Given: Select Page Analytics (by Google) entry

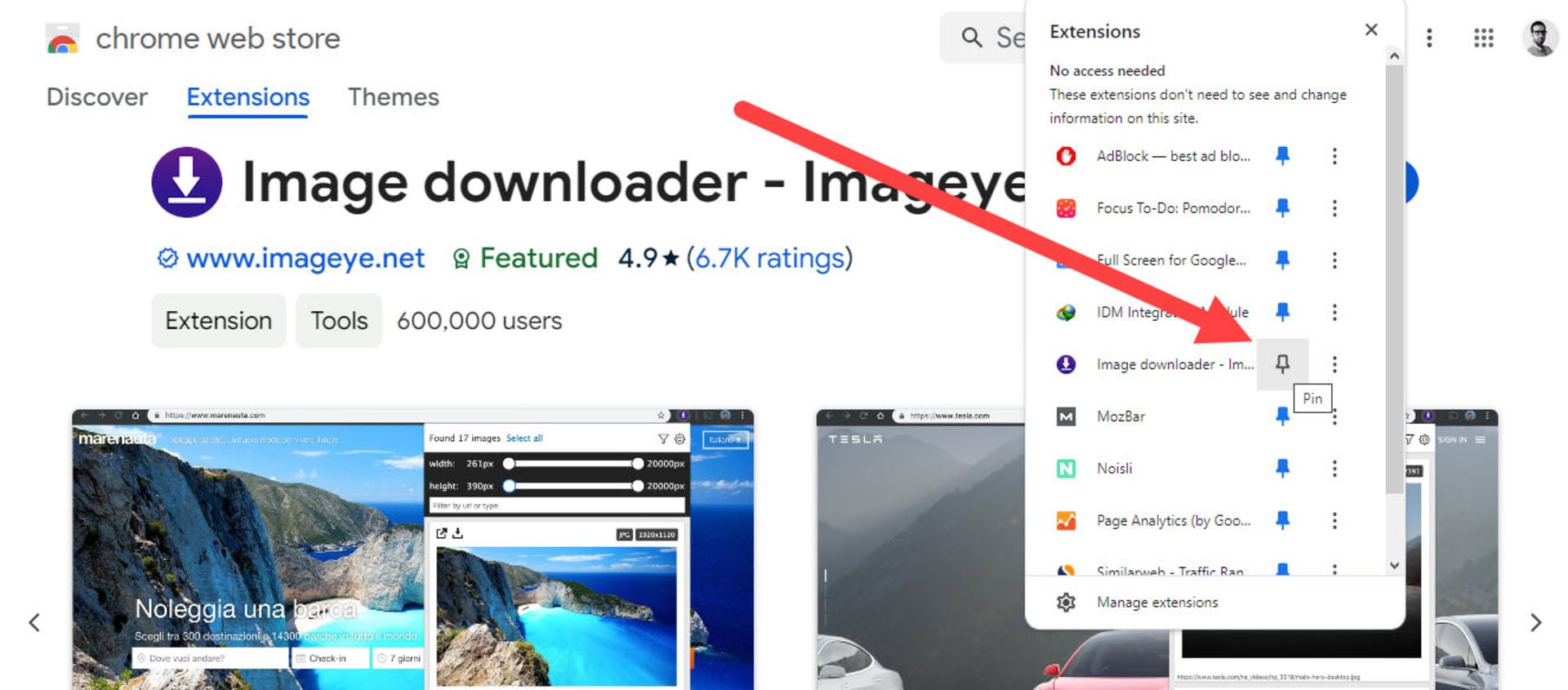Looking at the screenshot, I should pyautogui.click(x=1173, y=520).
